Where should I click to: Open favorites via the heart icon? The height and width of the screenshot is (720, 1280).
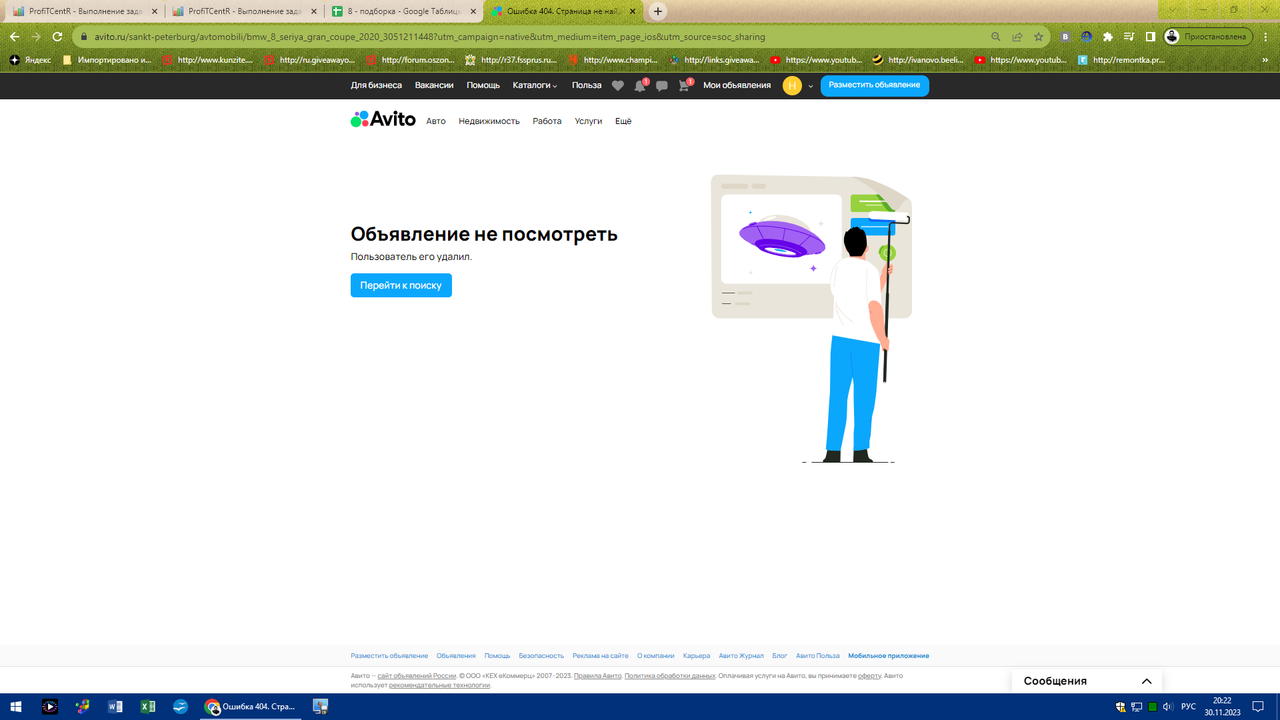click(x=617, y=85)
